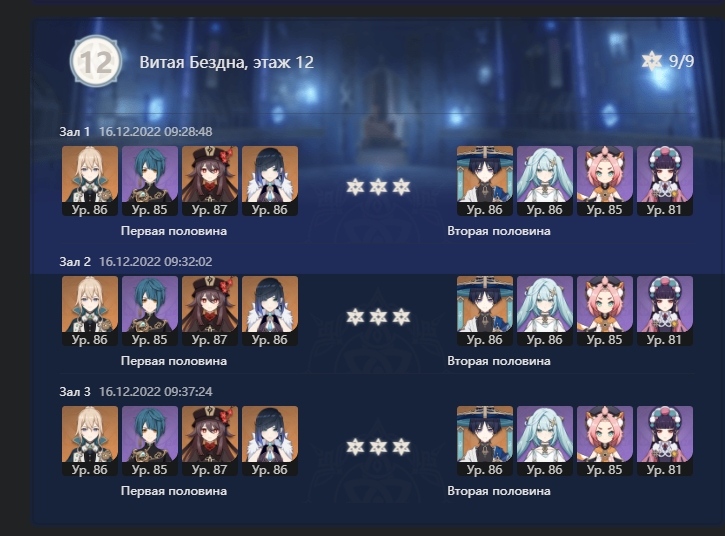The height and width of the screenshot is (536, 725).
Task: Select the wide-hat level 86 character in Зал 2
Action: [485, 311]
